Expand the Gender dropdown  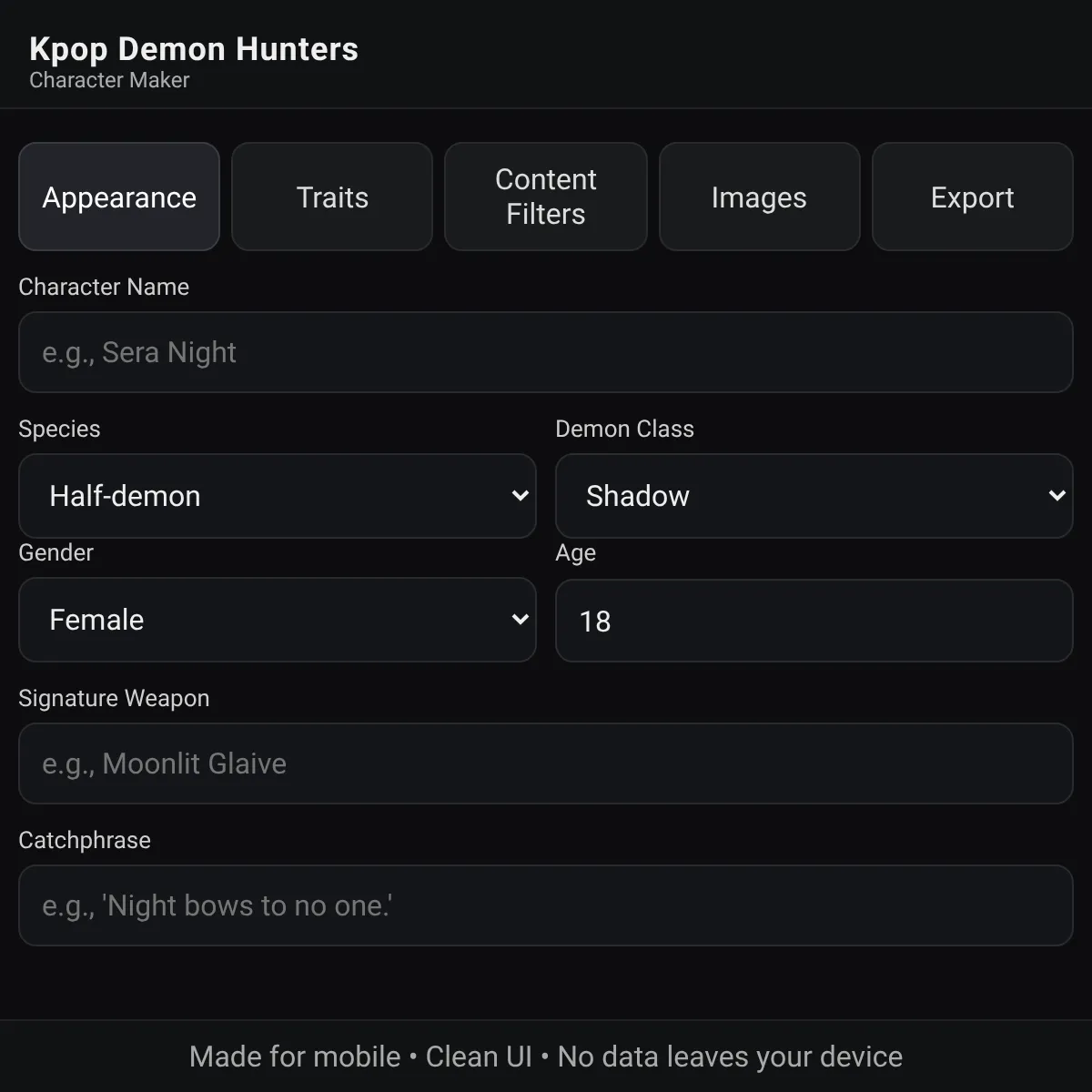click(278, 620)
